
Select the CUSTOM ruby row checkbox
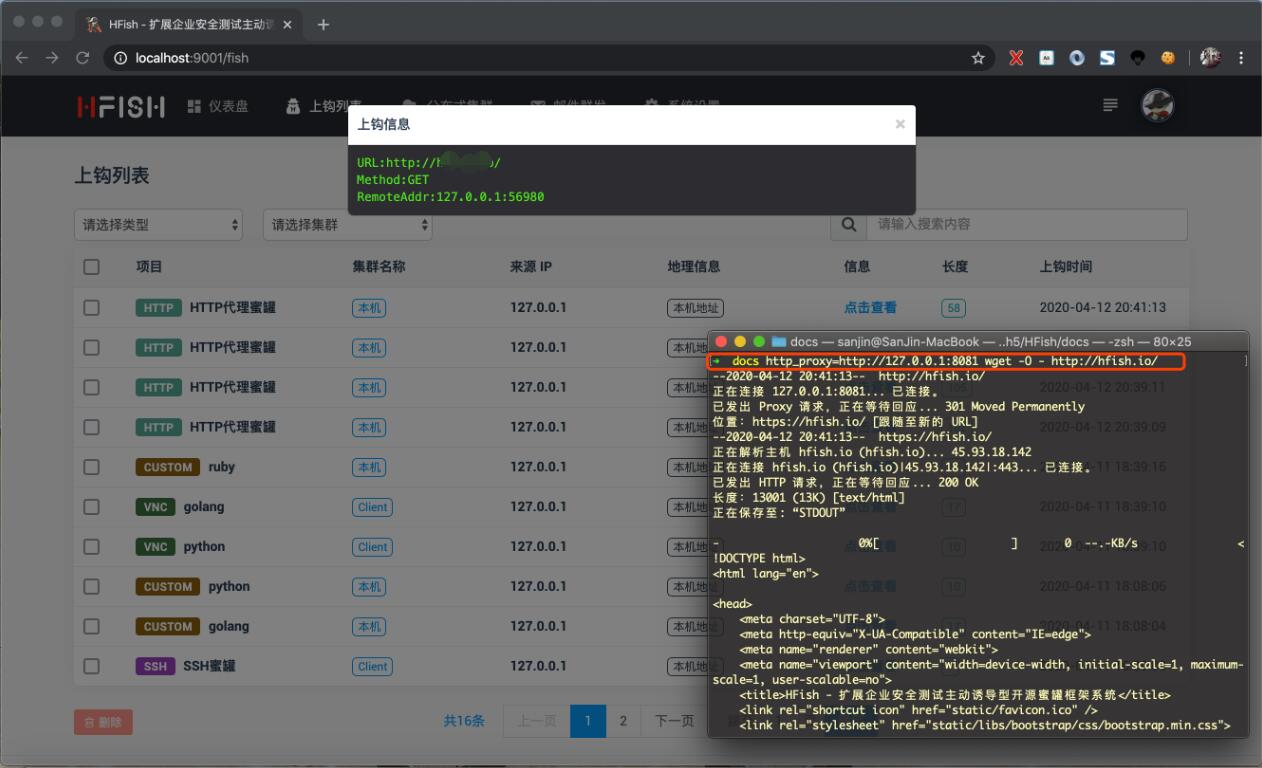[x=92, y=467]
